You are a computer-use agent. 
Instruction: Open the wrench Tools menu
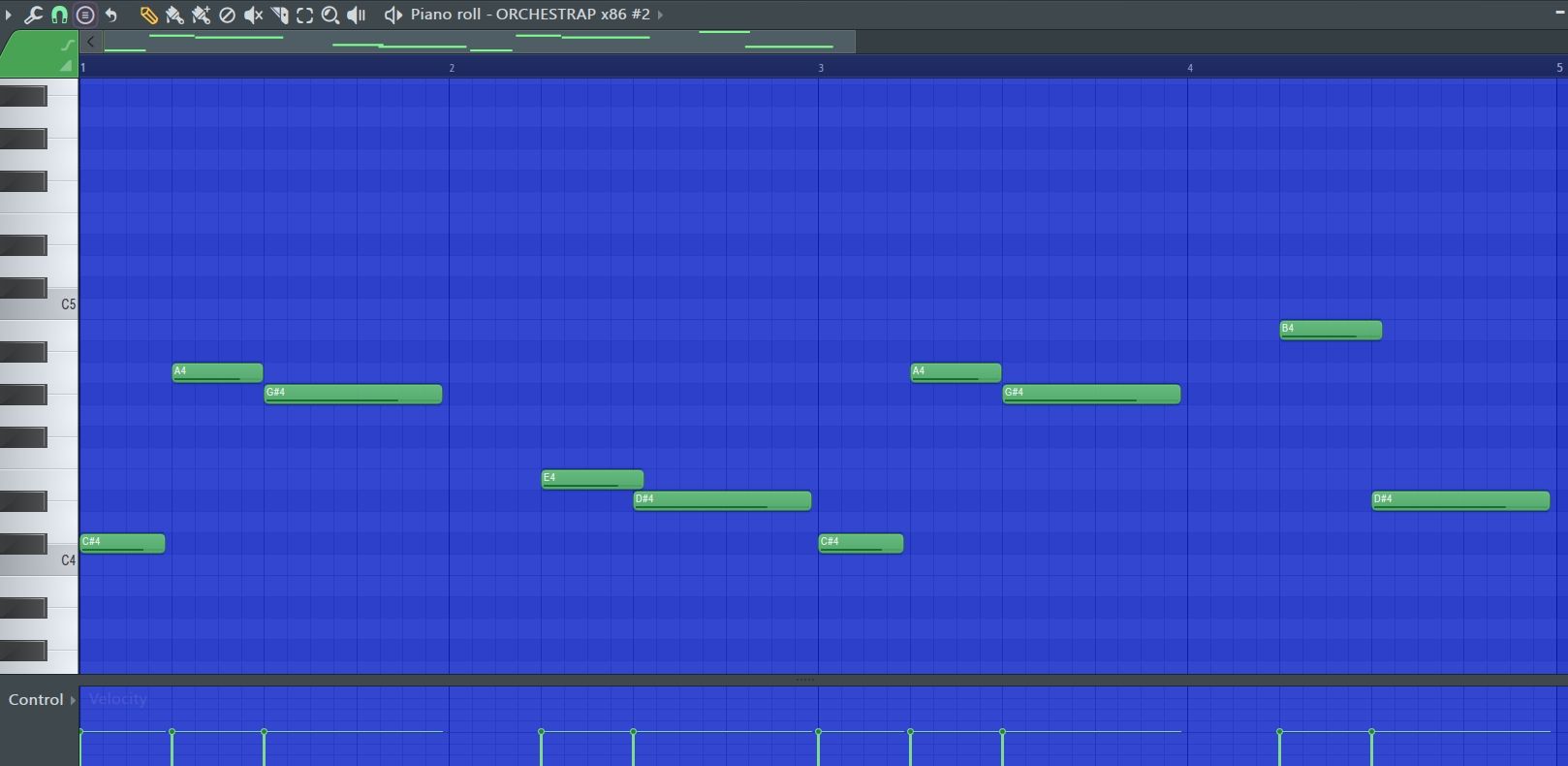[33, 15]
